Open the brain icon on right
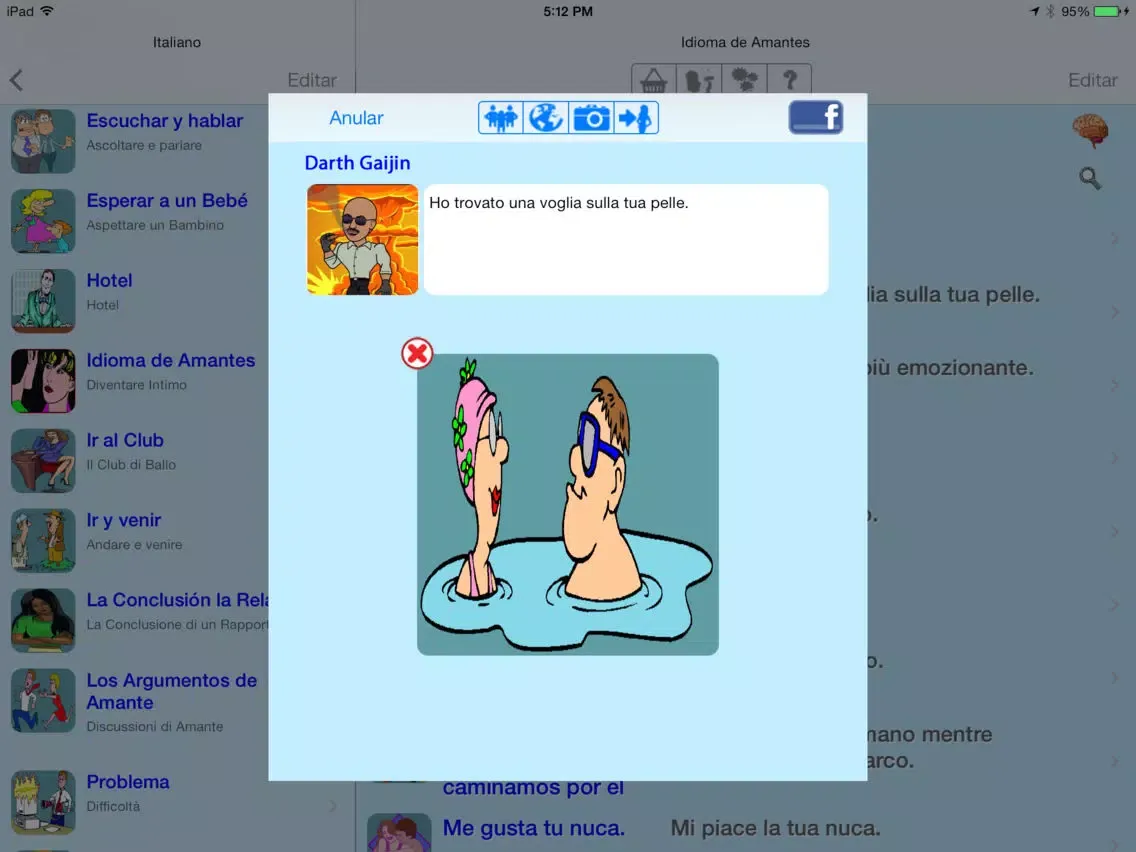The height and width of the screenshot is (852, 1136). point(1090,130)
